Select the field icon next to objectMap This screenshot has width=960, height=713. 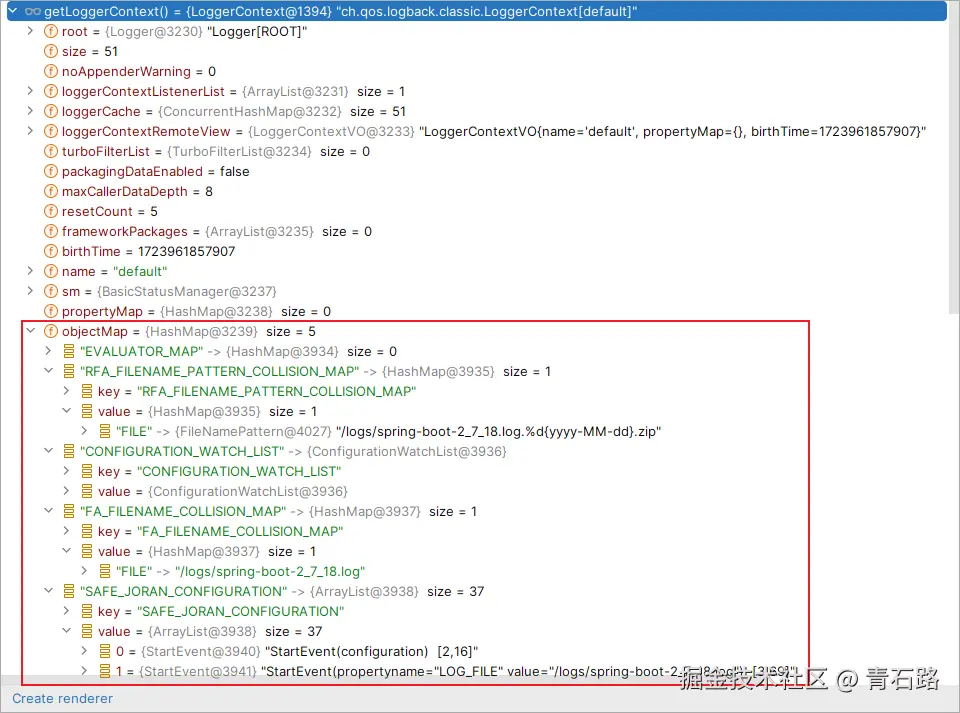pos(51,331)
